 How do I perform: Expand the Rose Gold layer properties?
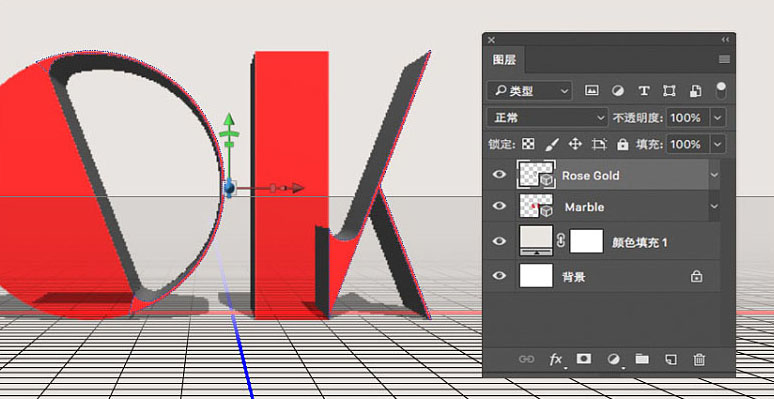pos(714,175)
